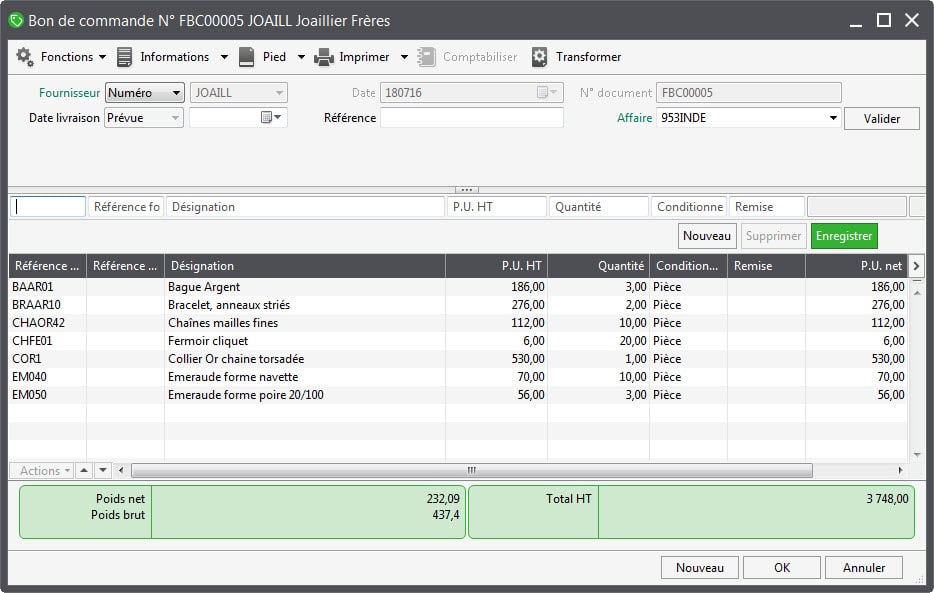The width and height of the screenshot is (934, 593).
Task: Open the Actions dropdown
Action: (x=42, y=470)
